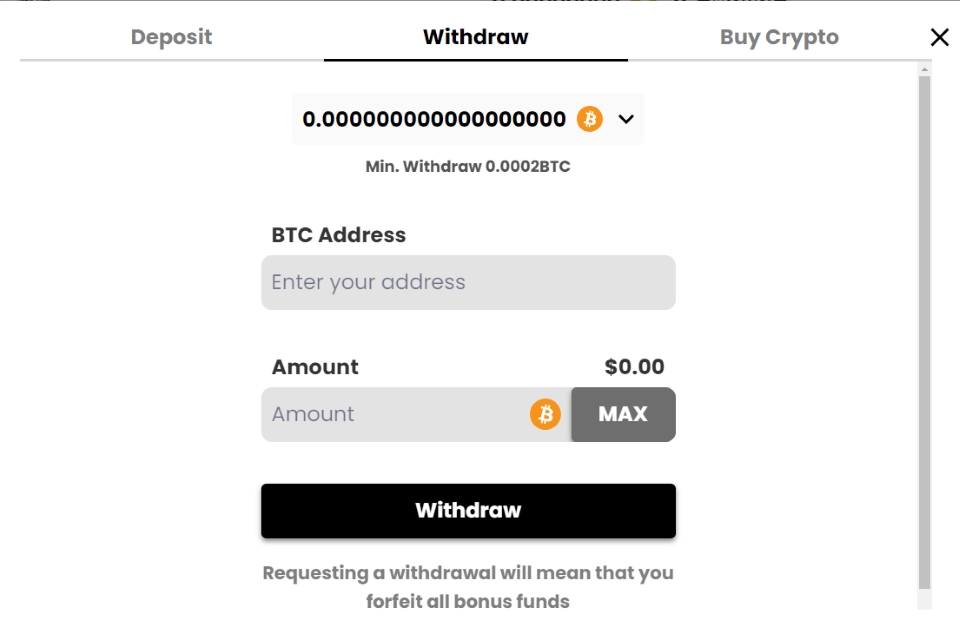960x628 pixels.
Task: Click the Bitcoin icon inside the Amount field
Action: point(545,413)
